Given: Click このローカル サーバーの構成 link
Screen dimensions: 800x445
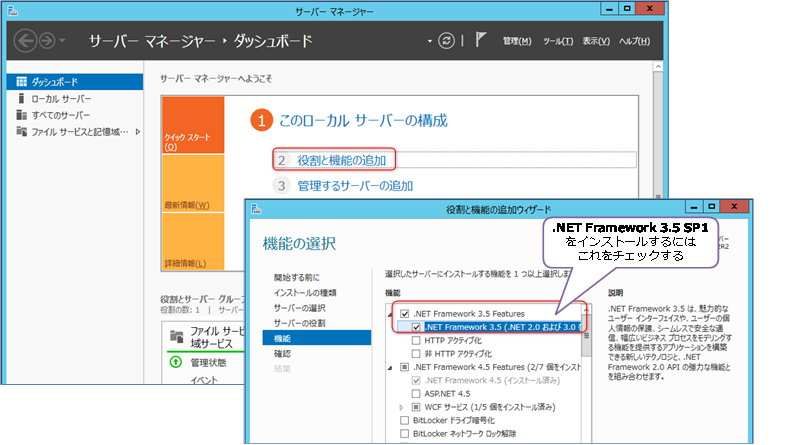Looking at the screenshot, I should click(x=363, y=121).
